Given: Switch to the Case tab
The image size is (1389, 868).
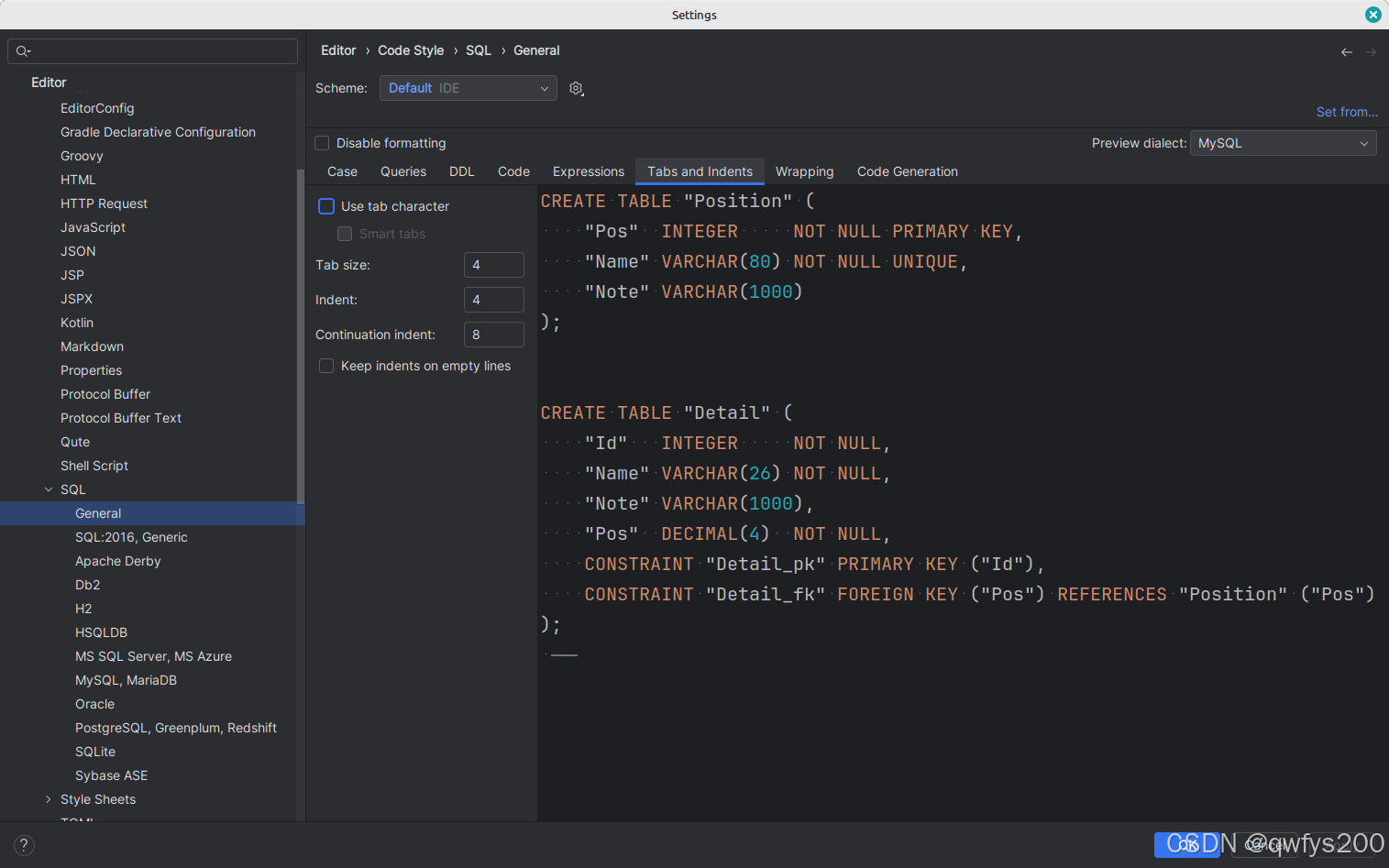Looking at the screenshot, I should pos(342,171).
